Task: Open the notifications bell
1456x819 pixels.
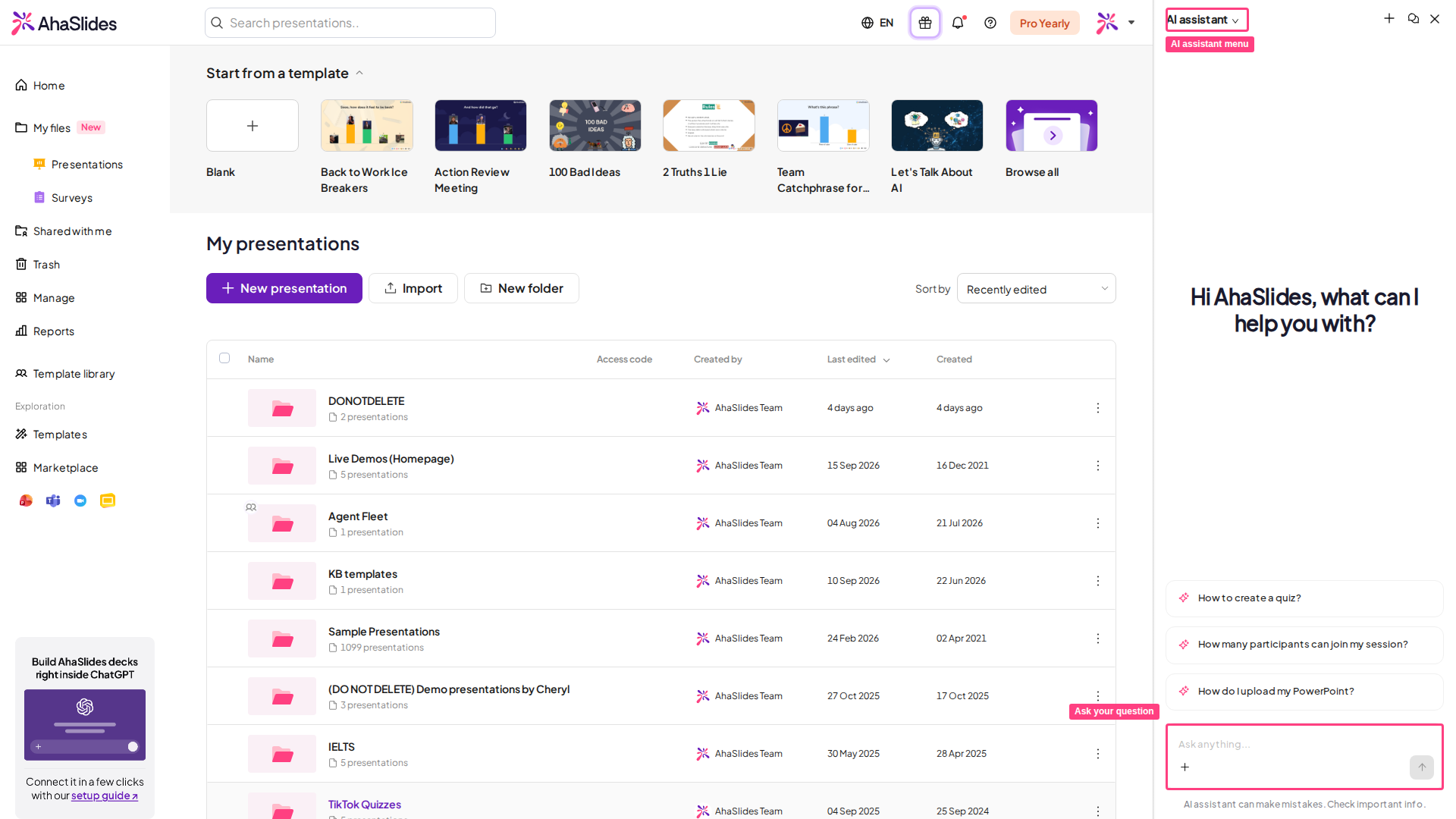Action: (x=958, y=23)
